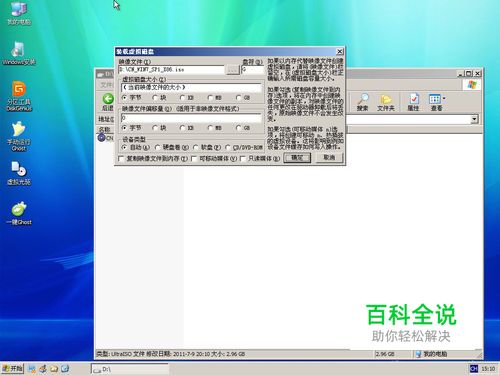Open 我的电脑 desktop icon

click(19, 13)
